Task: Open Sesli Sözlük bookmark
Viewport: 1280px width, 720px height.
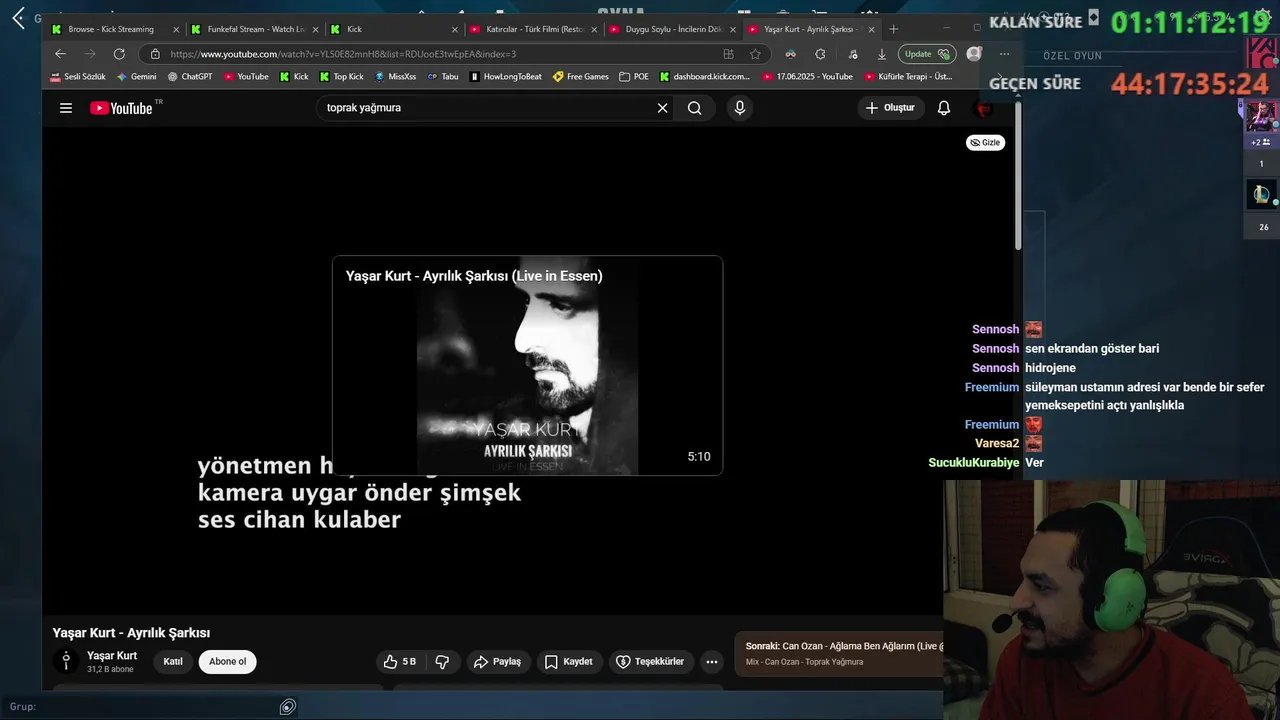Action: tap(78, 76)
